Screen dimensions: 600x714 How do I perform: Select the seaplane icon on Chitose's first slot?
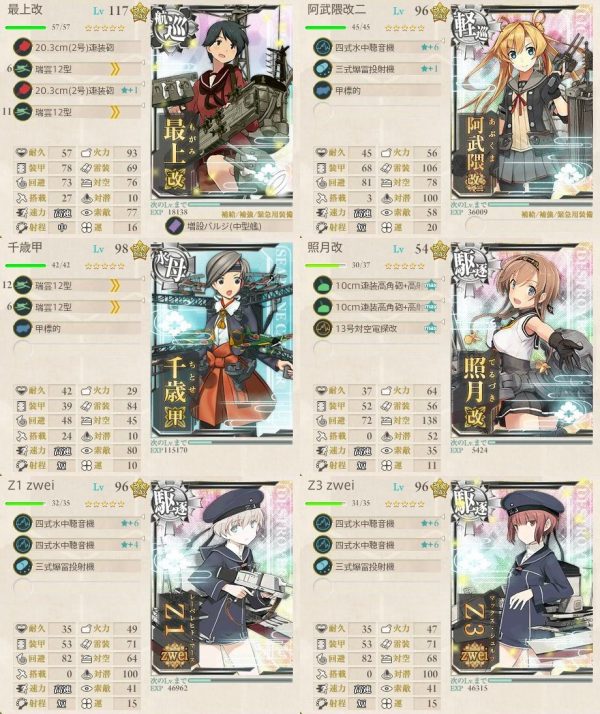pyautogui.click(x=22, y=286)
